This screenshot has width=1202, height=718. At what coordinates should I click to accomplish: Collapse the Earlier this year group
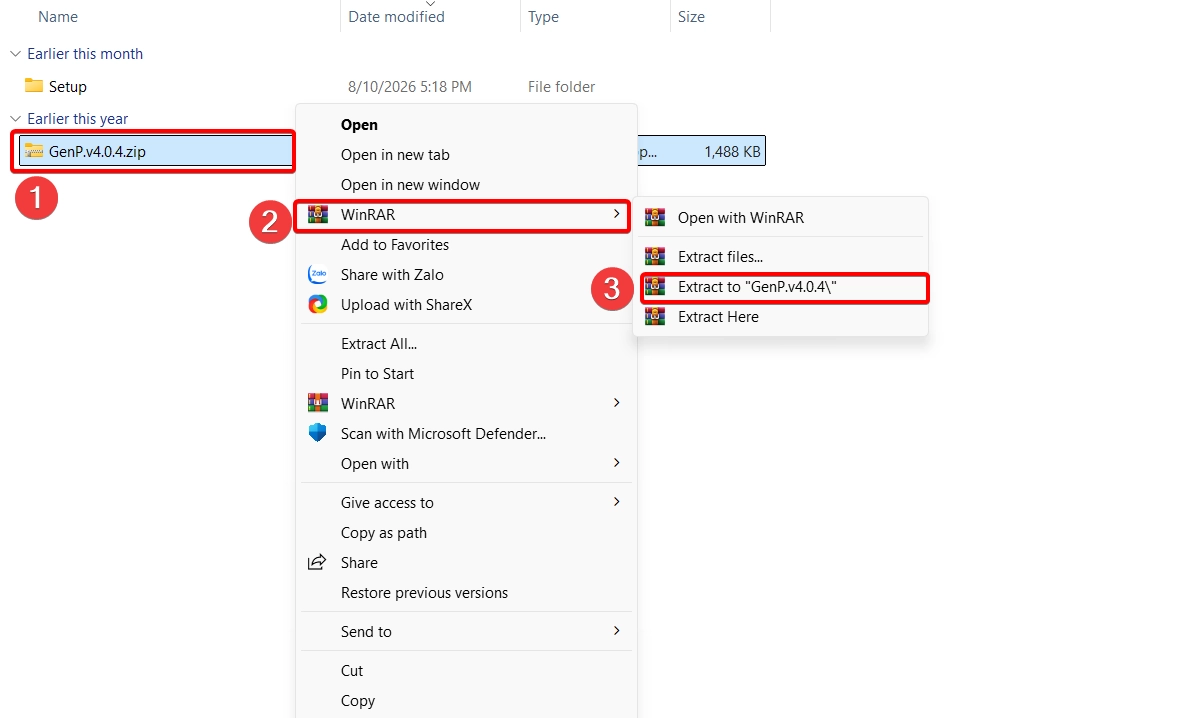coord(15,119)
